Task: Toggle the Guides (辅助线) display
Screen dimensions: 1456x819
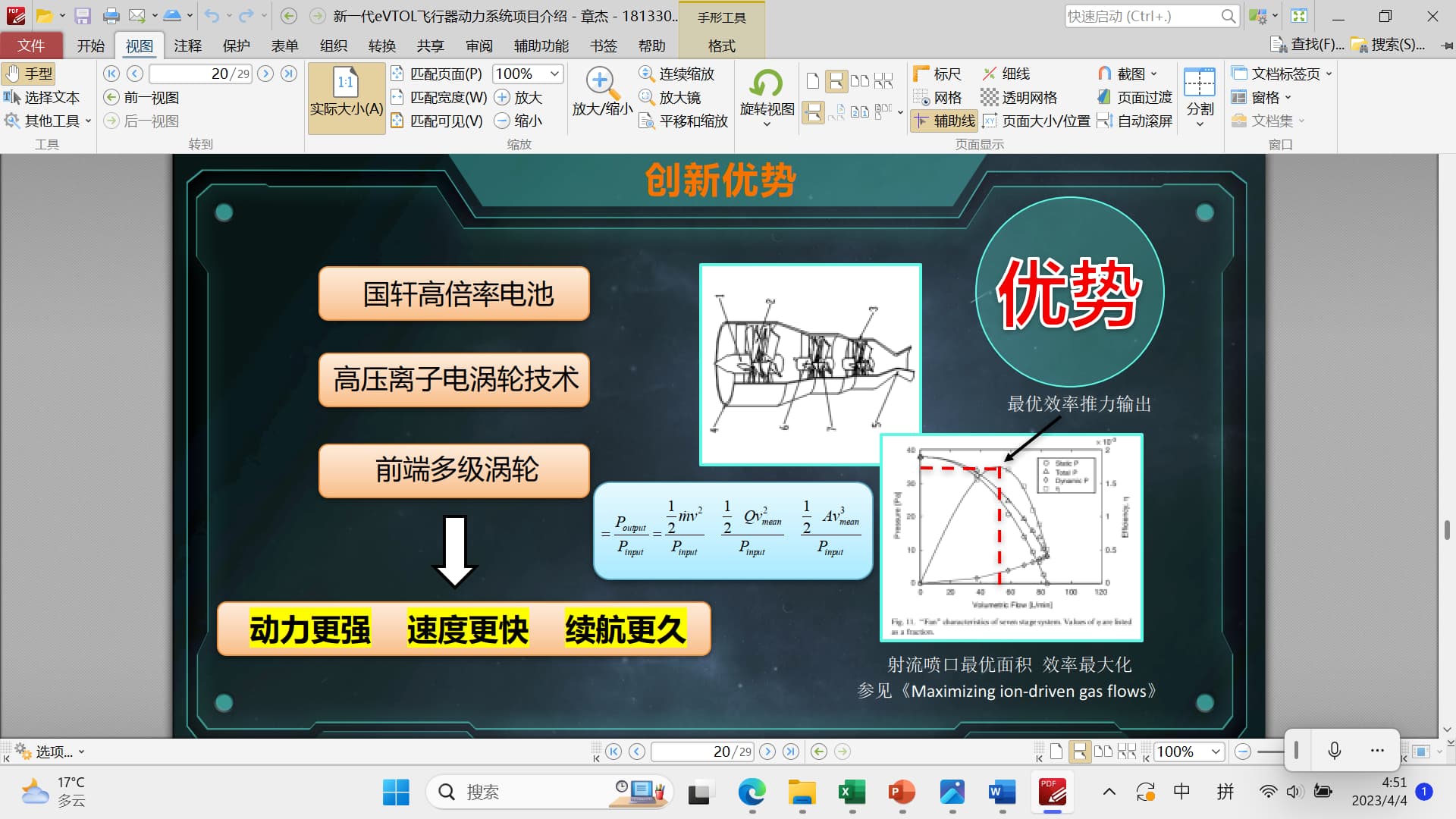Action: tap(944, 121)
